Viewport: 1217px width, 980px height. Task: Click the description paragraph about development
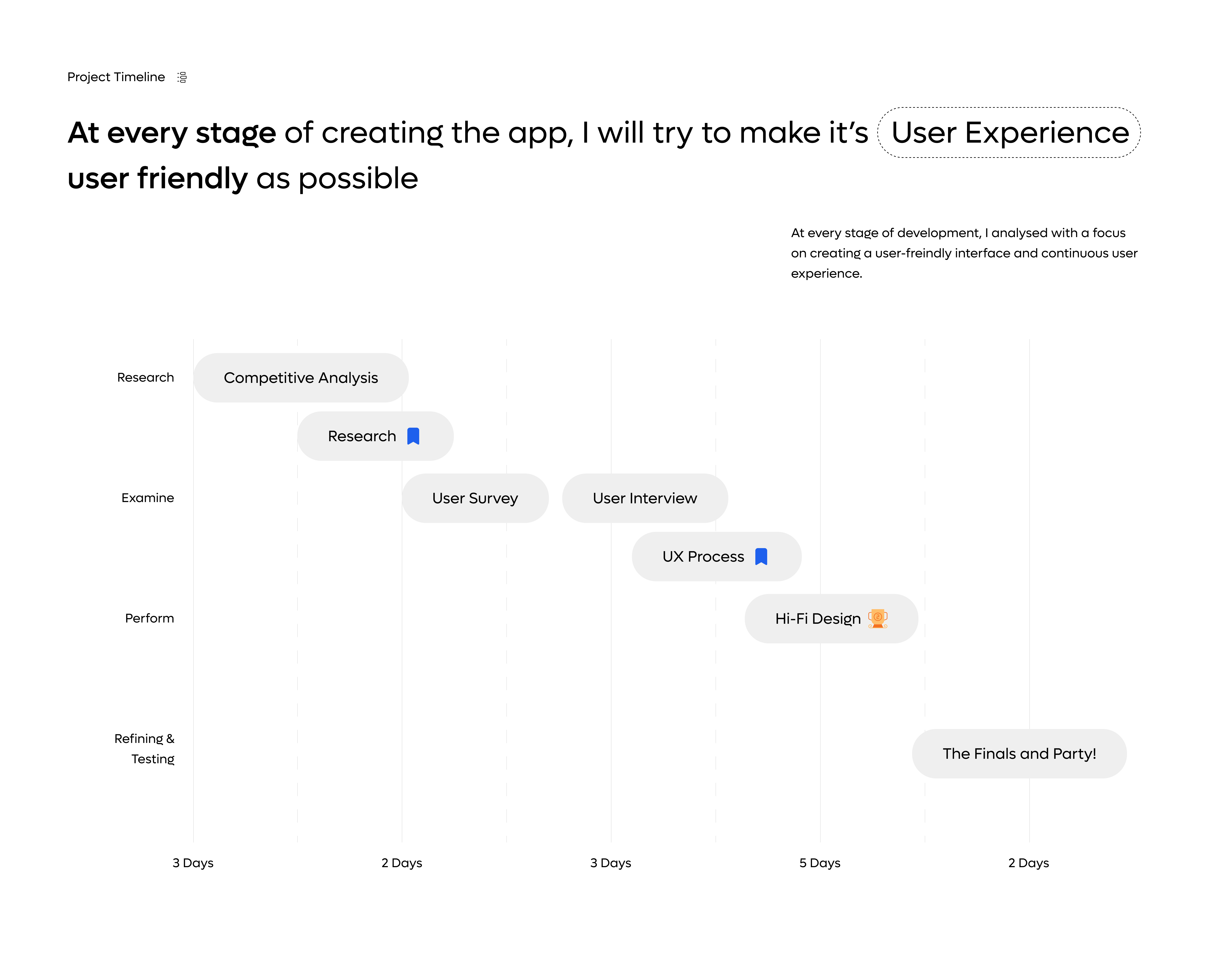coord(963,253)
